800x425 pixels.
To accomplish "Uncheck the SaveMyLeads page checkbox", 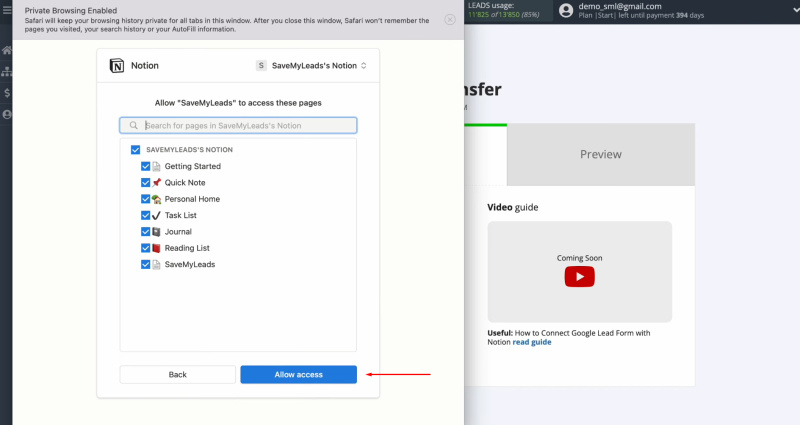I will [x=145, y=264].
